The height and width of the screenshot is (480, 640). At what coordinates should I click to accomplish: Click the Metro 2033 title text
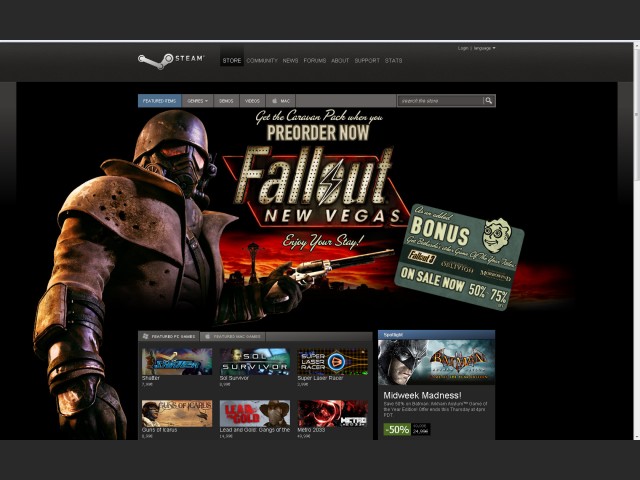point(311,430)
